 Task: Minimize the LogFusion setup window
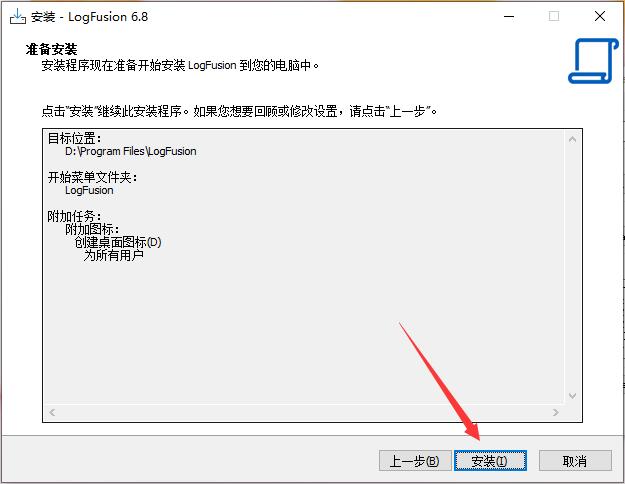click(509, 17)
